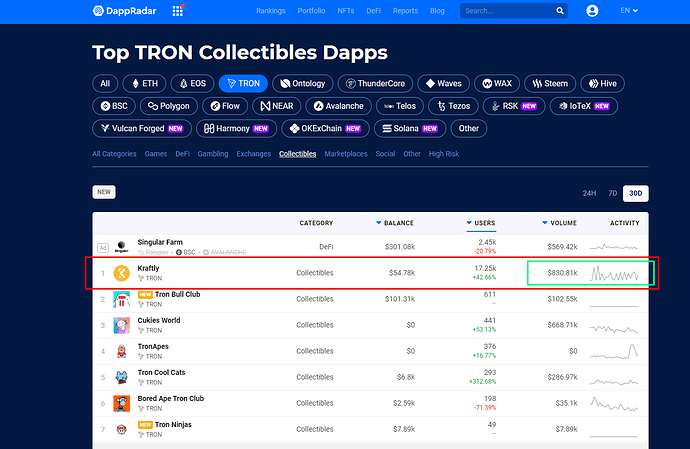Open Rankings in the top navigation
This screenshot has width=690, height=449.
pos(271,11)
